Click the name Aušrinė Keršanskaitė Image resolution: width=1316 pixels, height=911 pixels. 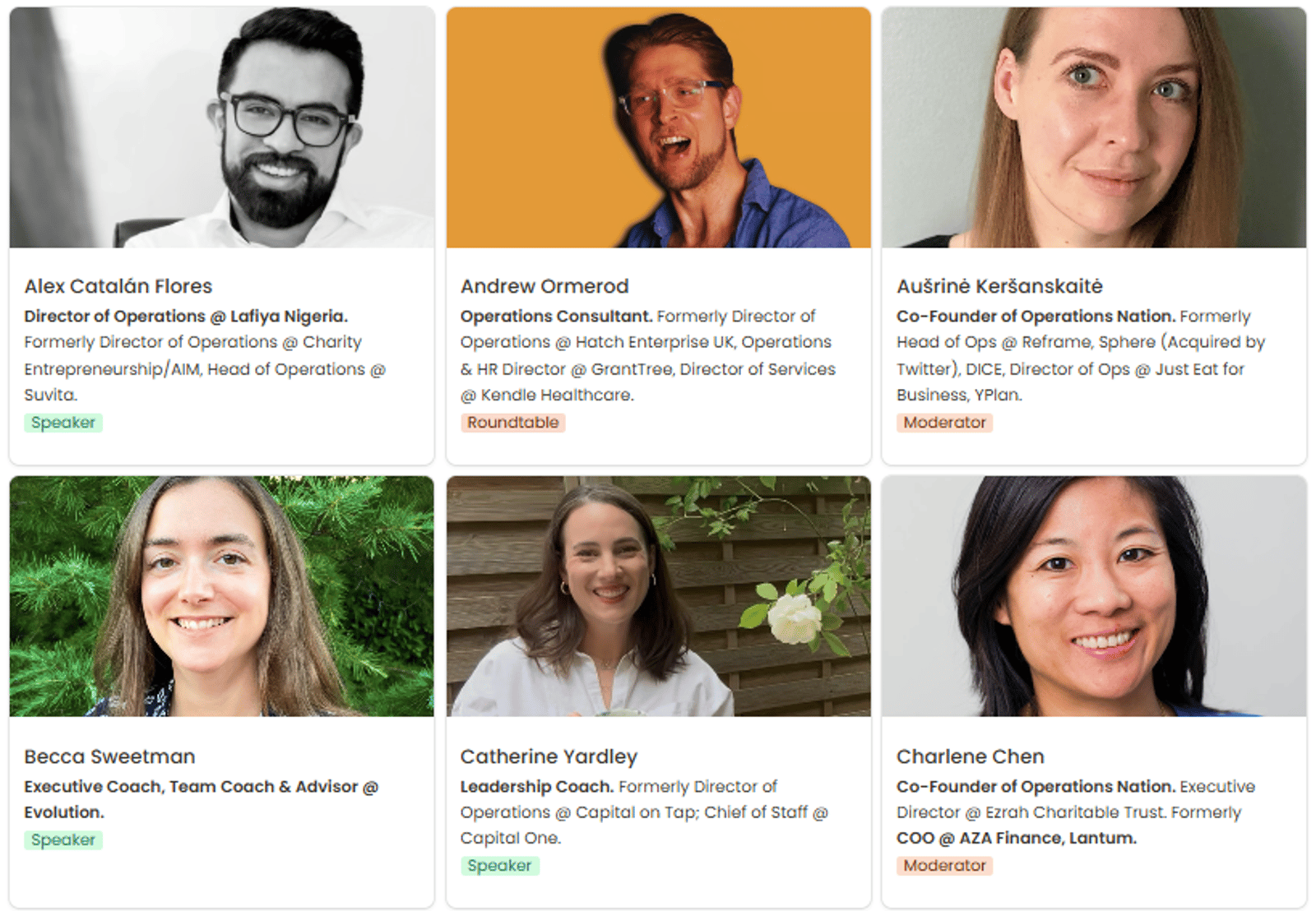(x=999, y=286)
